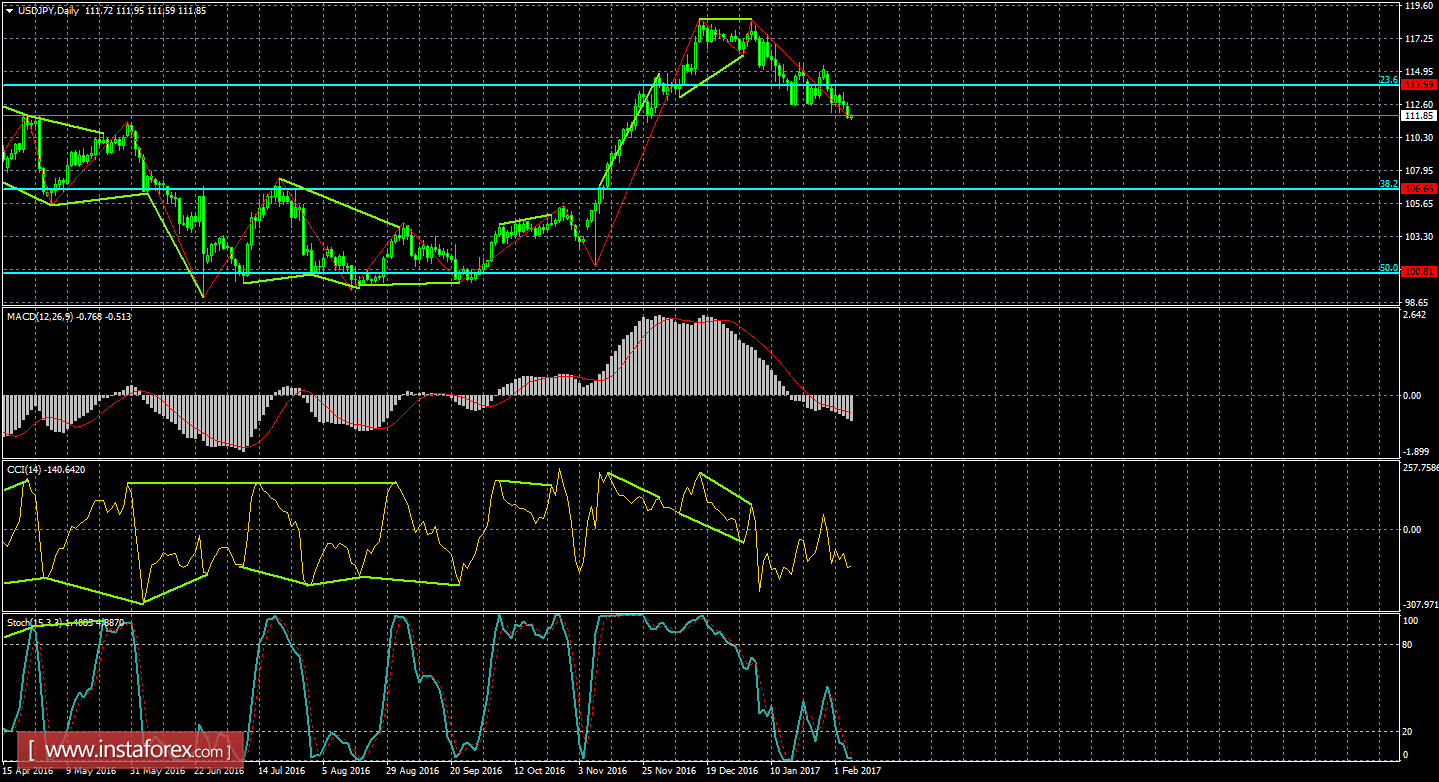
Task: Click the 19 Dec 2016 date label
Action: [731, 771]
